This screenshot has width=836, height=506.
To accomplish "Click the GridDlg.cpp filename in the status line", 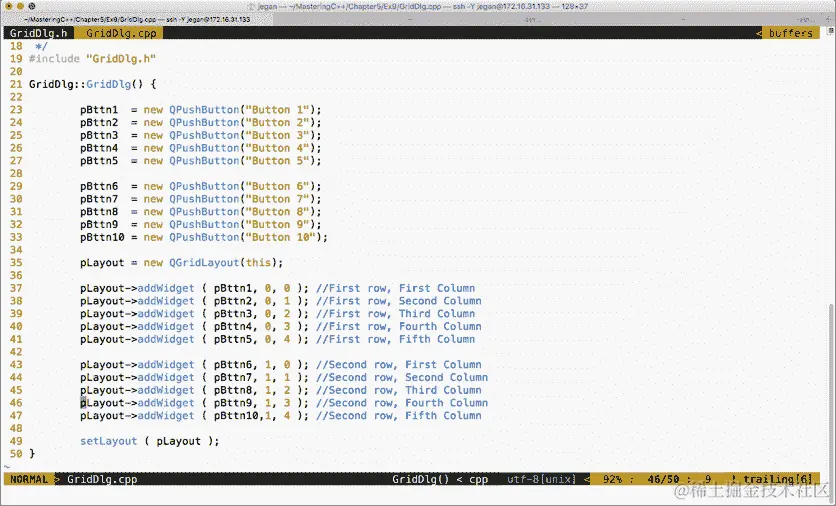I will pyautogui.click(x=102, y=479).
